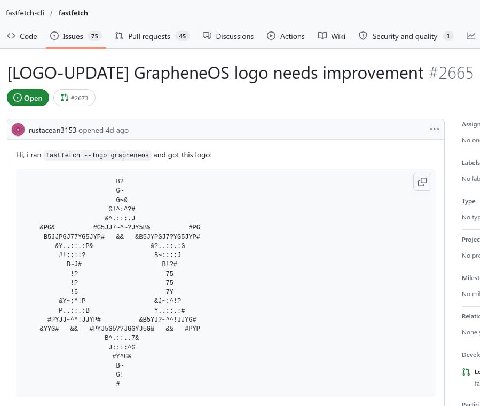Open the comment's three-dot options menu
The width and height of the screenshot is (480, 406).
pos(434,129)
